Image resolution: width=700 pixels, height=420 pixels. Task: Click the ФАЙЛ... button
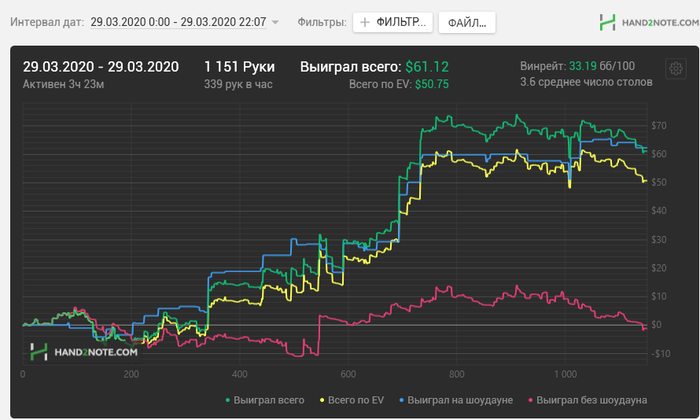coord(467,23)
